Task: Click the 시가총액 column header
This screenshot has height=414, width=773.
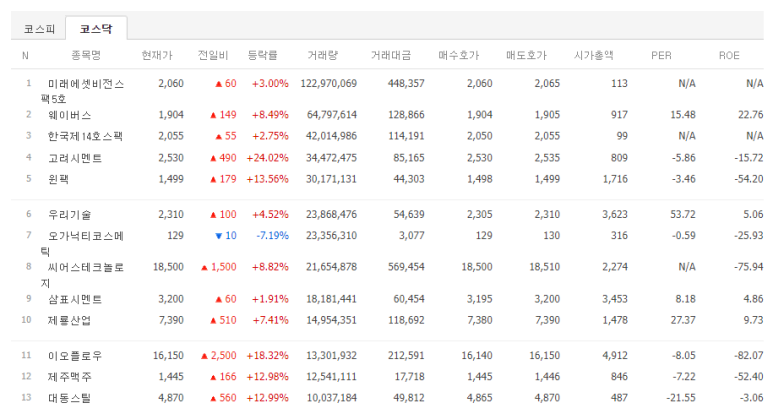Action: [594, 55]
